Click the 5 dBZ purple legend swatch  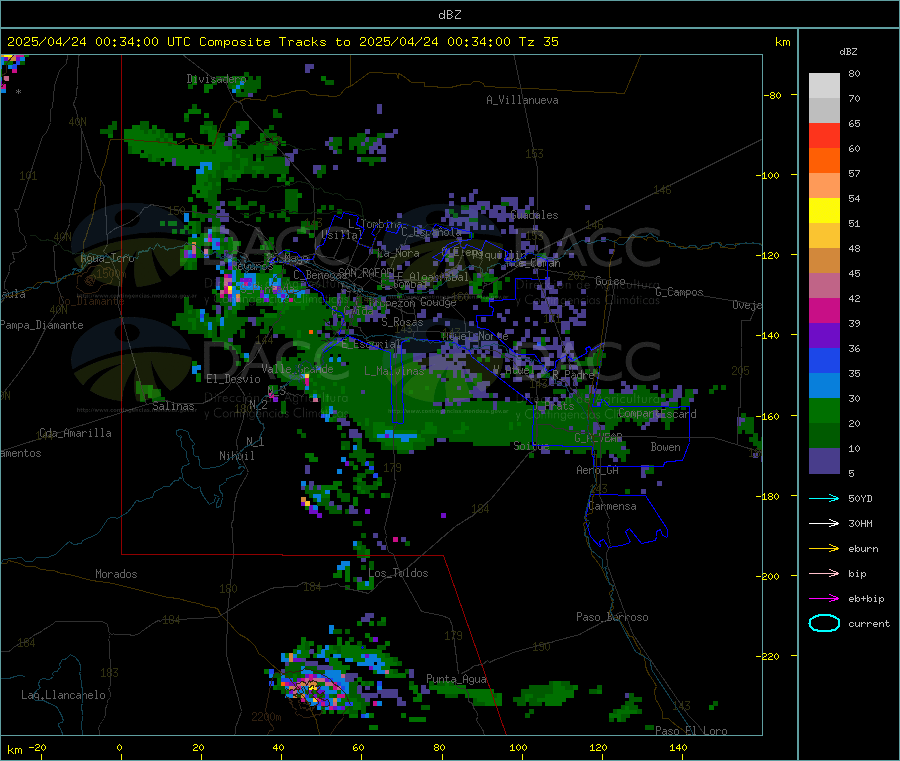tap(824, 461)
